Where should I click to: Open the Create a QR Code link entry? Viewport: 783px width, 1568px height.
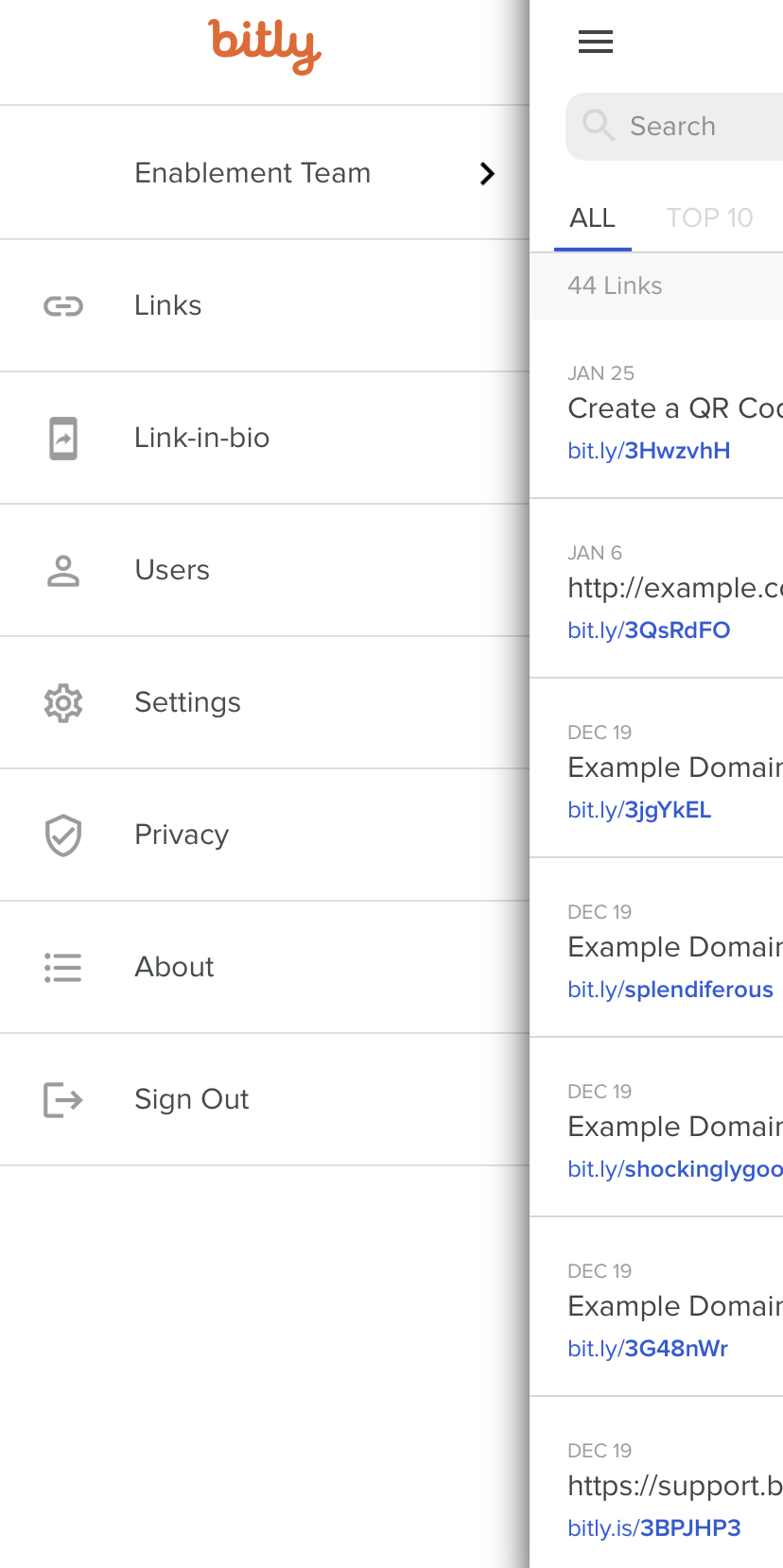pos(675,408)
